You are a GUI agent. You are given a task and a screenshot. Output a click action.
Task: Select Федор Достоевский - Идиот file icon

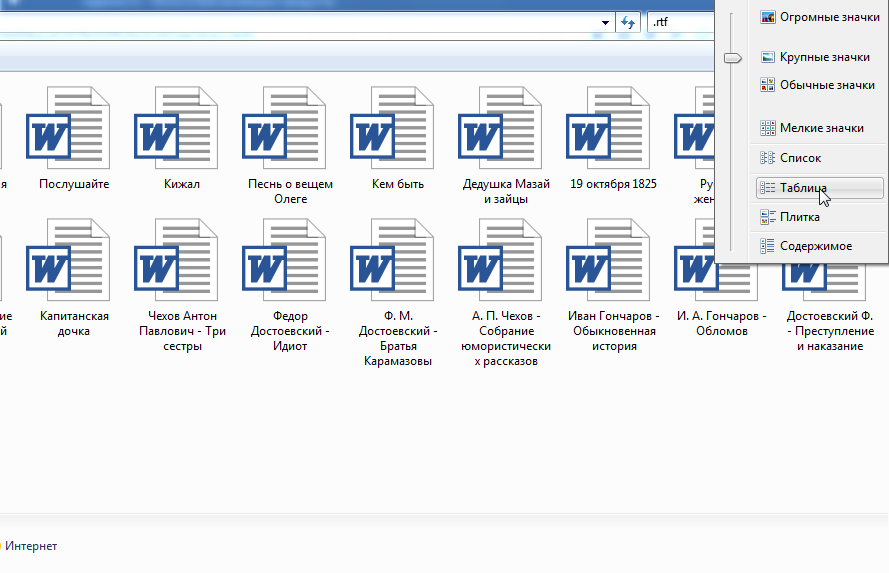pyautogui.click(x=284, y=260)
